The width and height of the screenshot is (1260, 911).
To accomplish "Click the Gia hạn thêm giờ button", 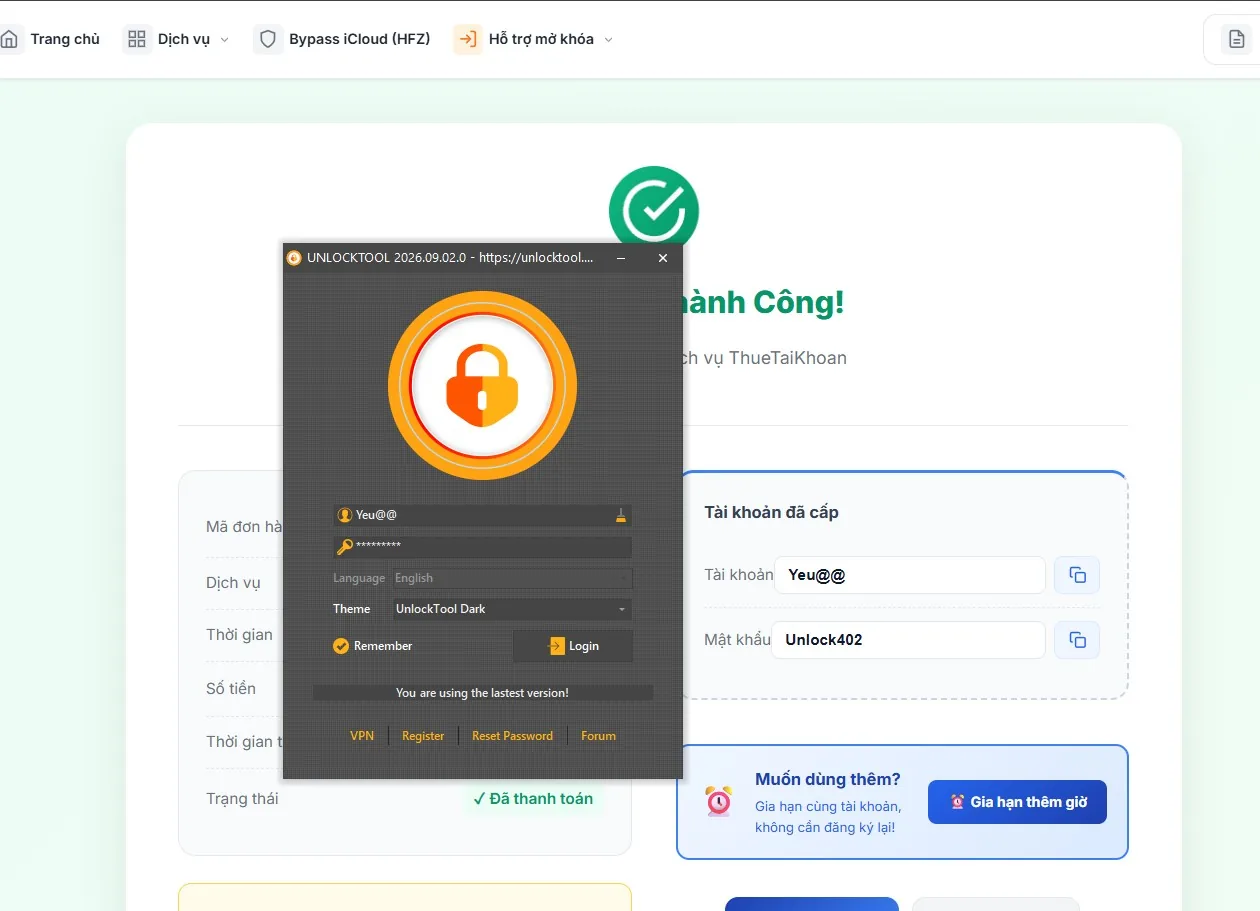I will [1017, 802].
